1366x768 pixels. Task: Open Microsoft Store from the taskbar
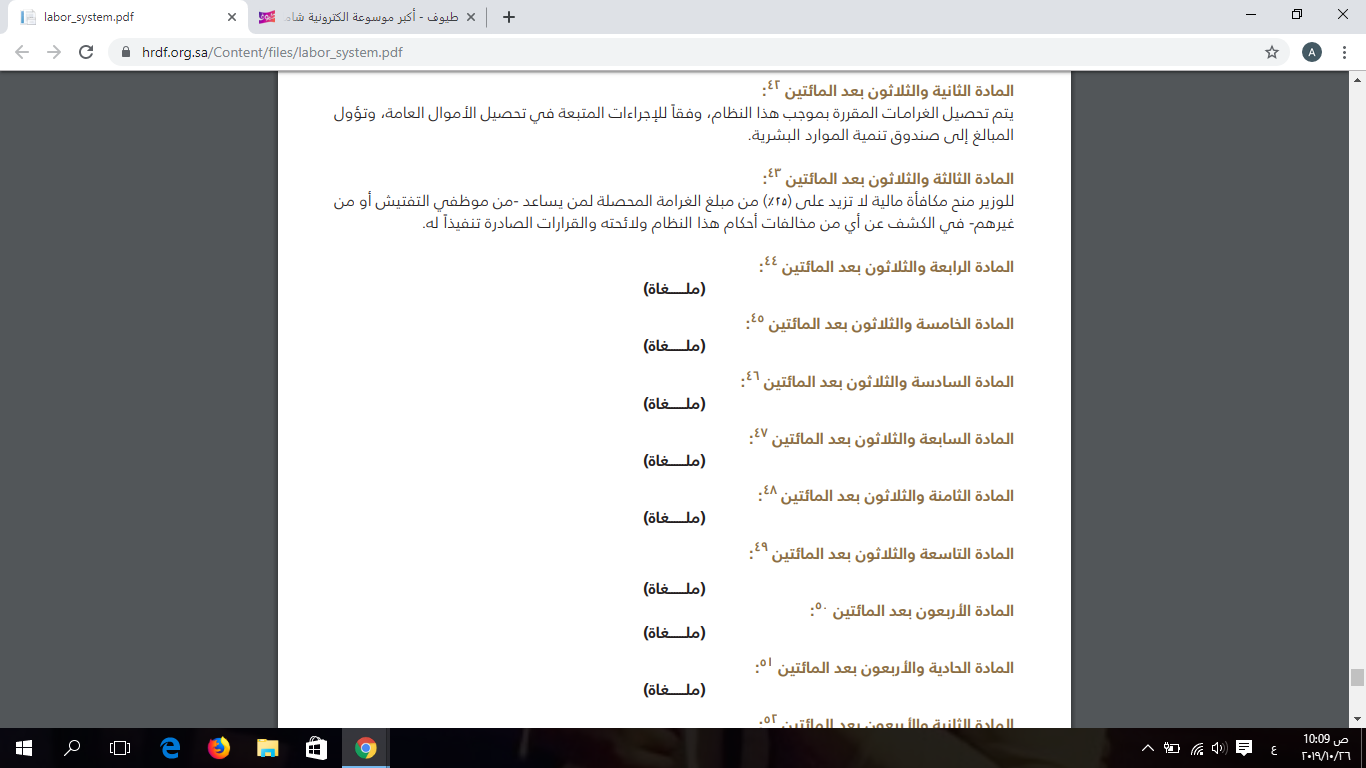point(316,747)
